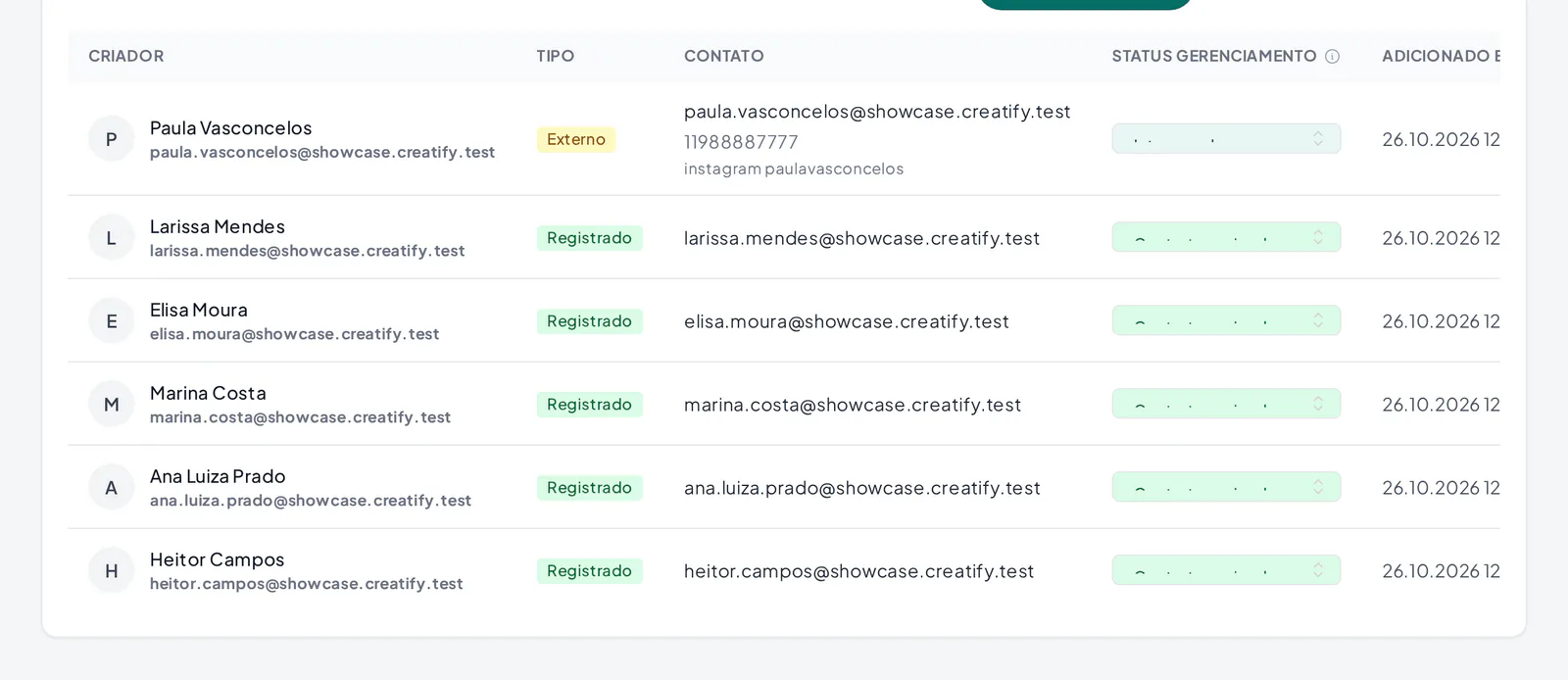Click the 26.10.2026 date in Marina's row

(1441, 405)
